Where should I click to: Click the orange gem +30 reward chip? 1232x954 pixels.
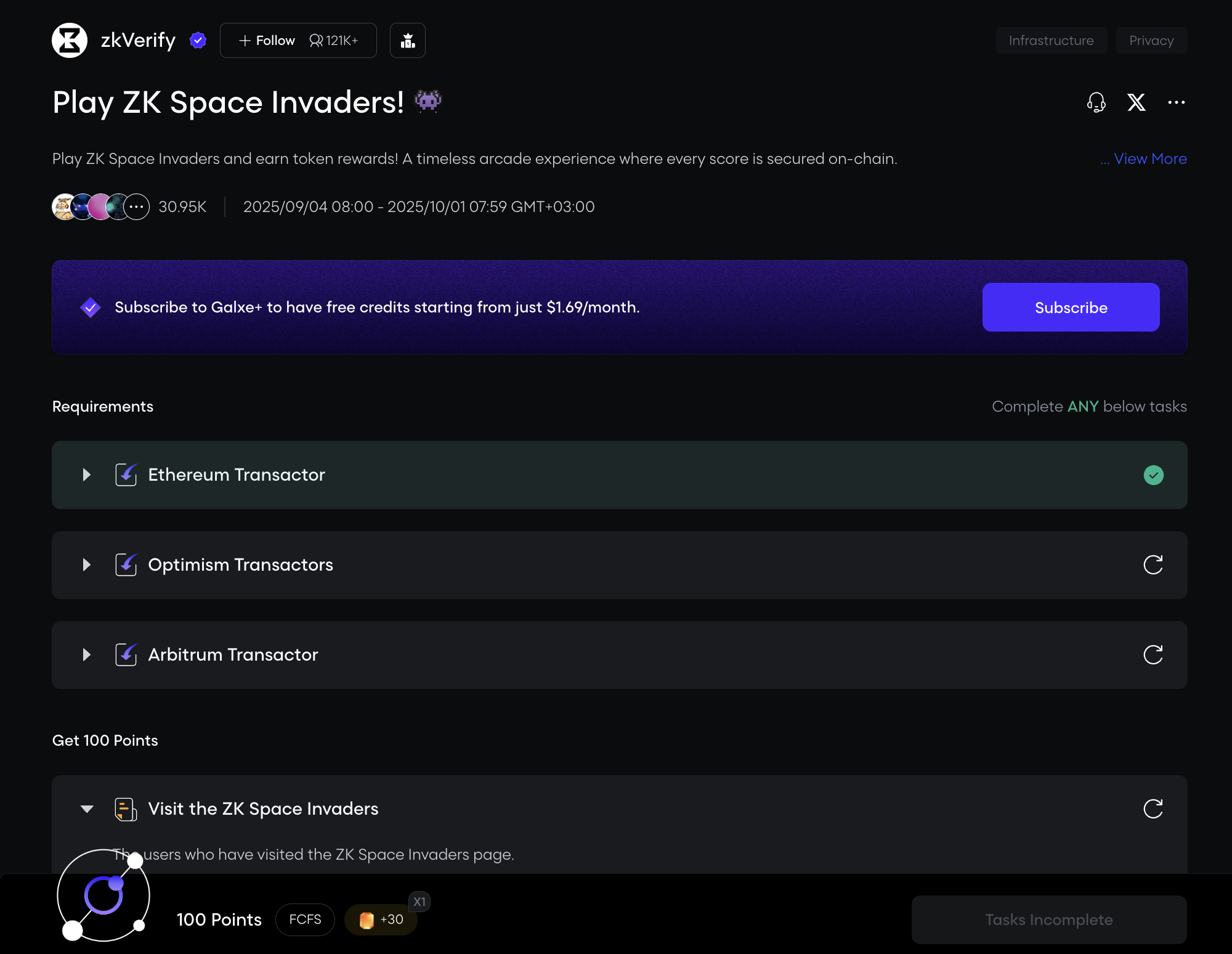tap(381, 919)
